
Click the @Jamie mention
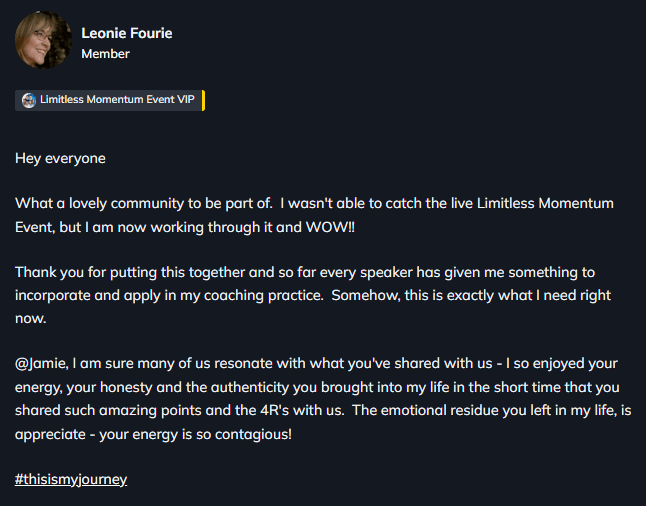(x=40, y=365)
